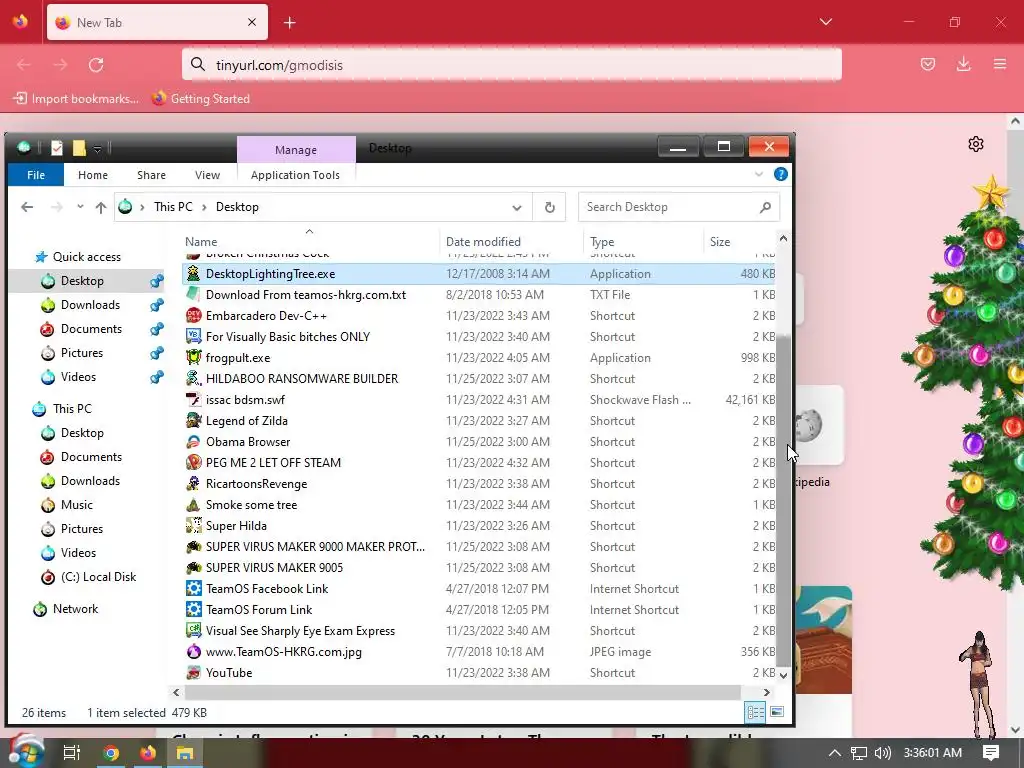
Task: Click the Quick Access Toolbar properties checkmark icon
Action: click(57, 148)
